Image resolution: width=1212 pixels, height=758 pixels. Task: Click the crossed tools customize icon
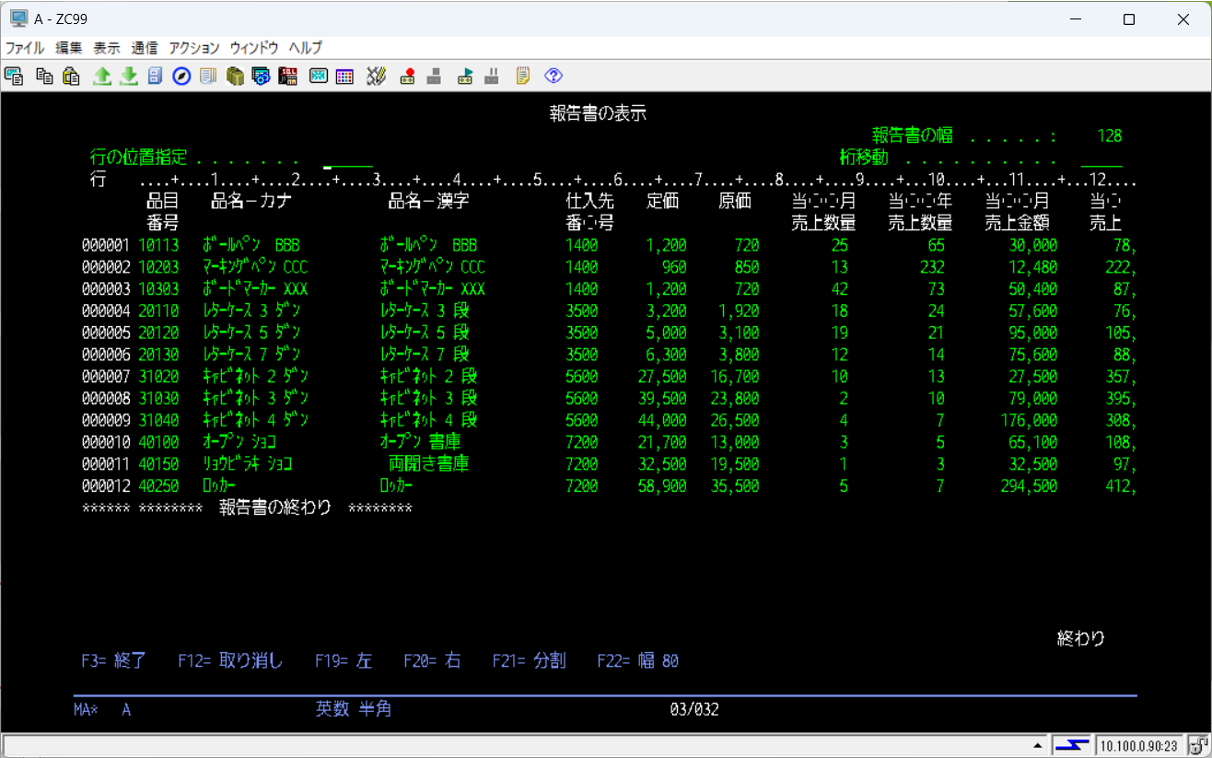pyautogui.click(x=376, y=76)
